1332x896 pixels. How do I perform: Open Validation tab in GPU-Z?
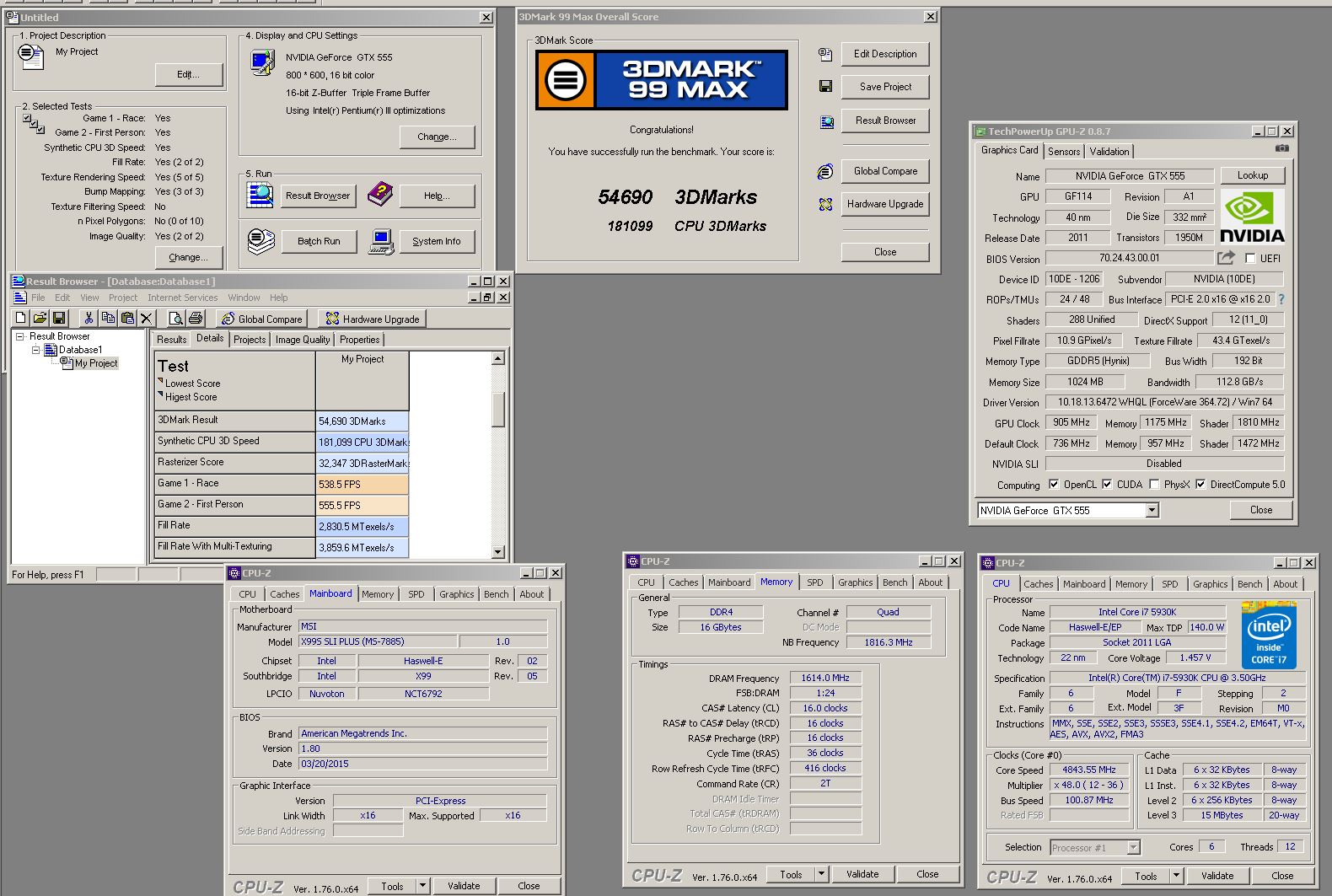1109,152
